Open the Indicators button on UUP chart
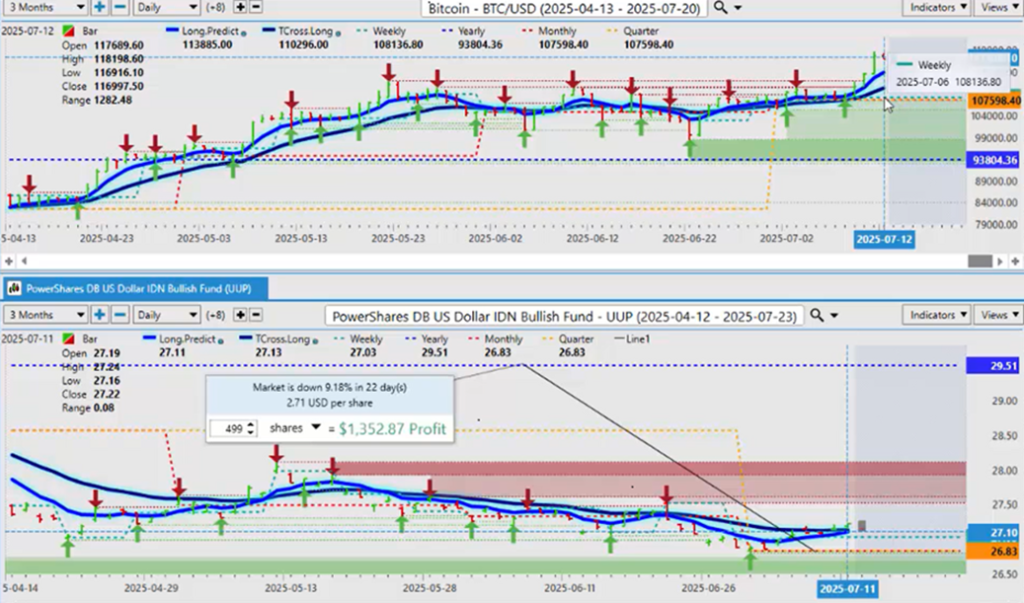This screenshot has width=1024, height=603. point(936,315)
